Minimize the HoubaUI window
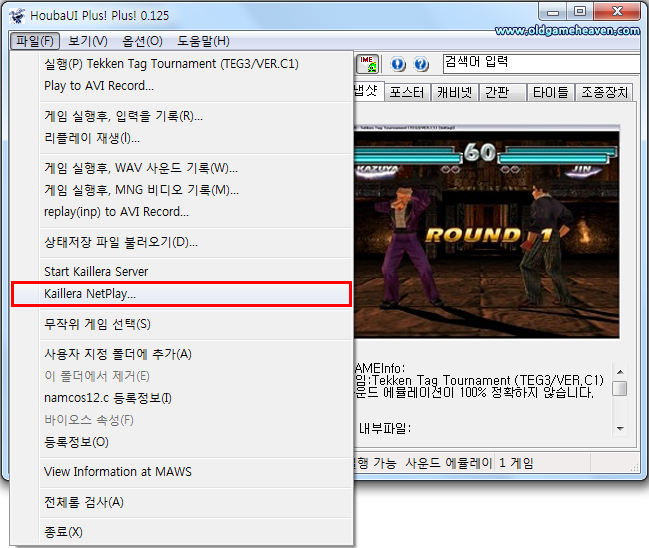Image resolution: width=649 pixels, height=548 pixels. point(553,12)
